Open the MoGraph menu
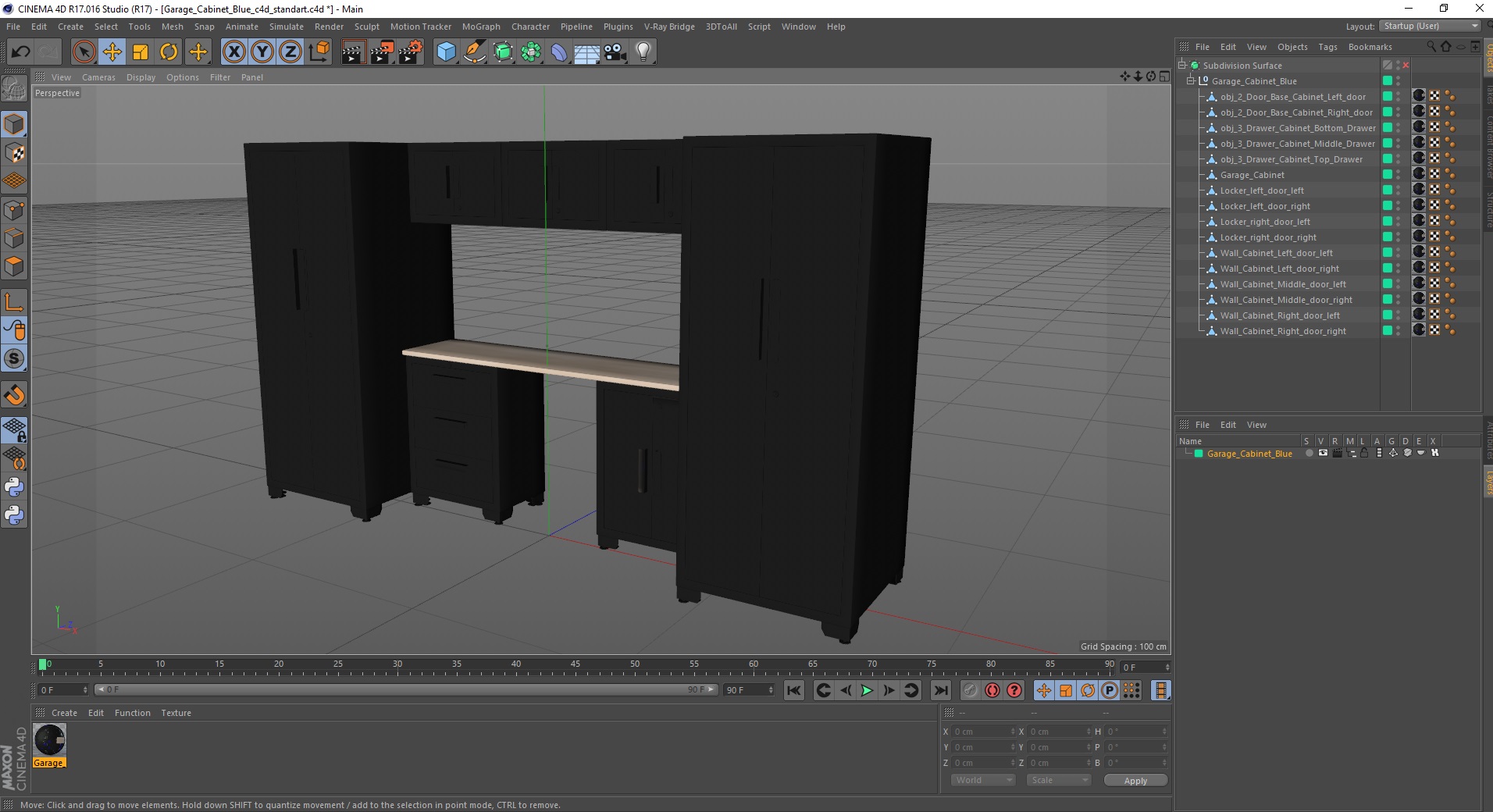Screen dimensions: 1493x812 click(x=481, y=27)
